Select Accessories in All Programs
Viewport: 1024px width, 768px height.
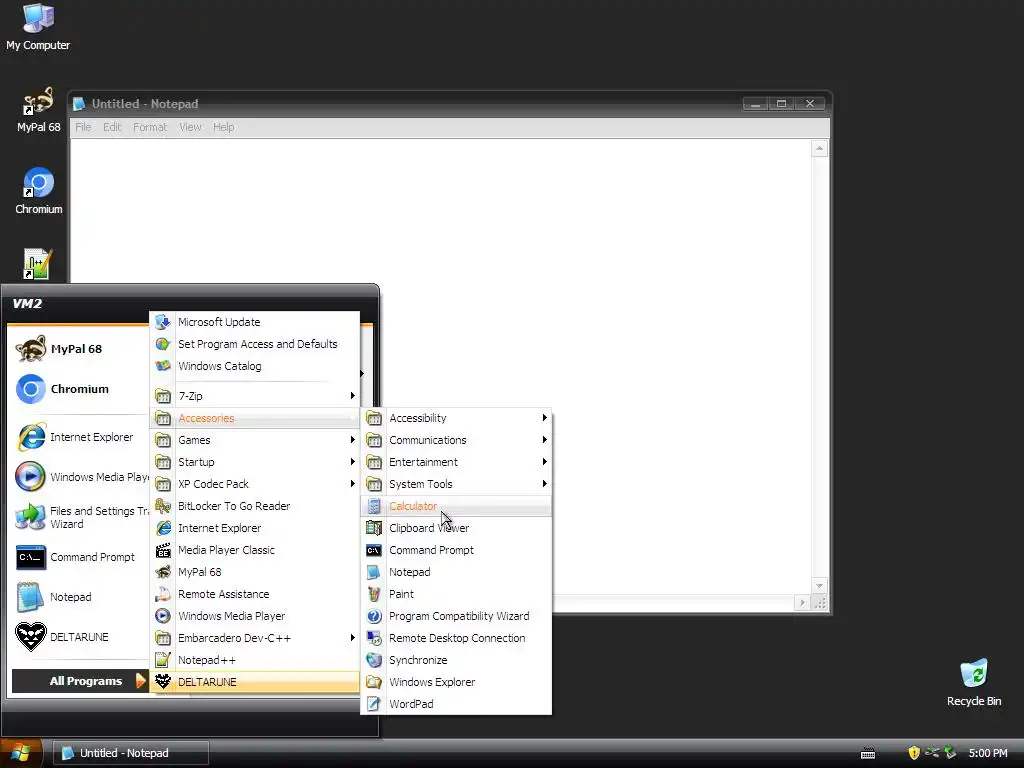[255, 418]
